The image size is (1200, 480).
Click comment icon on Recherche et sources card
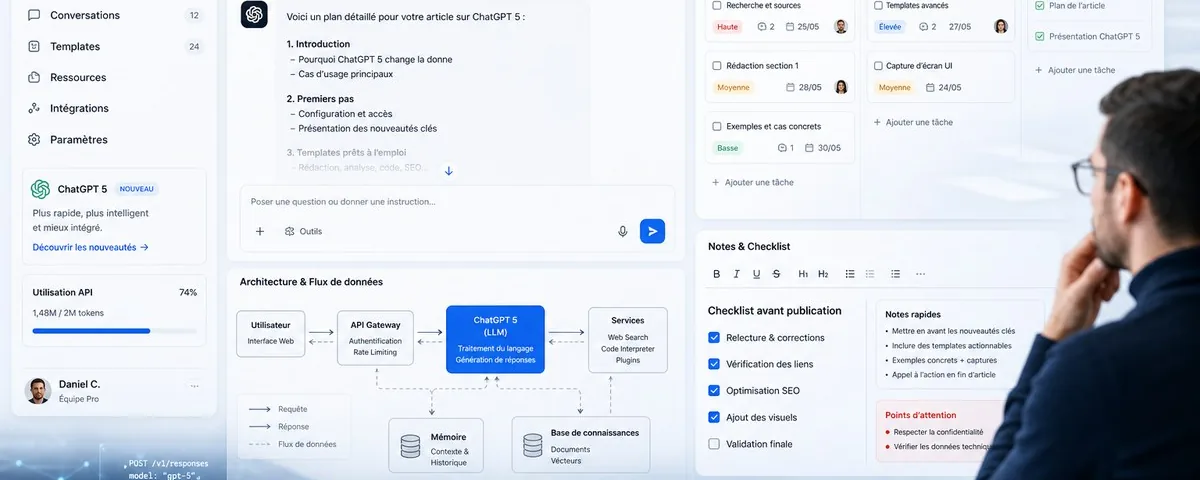[x=763, y=27]
